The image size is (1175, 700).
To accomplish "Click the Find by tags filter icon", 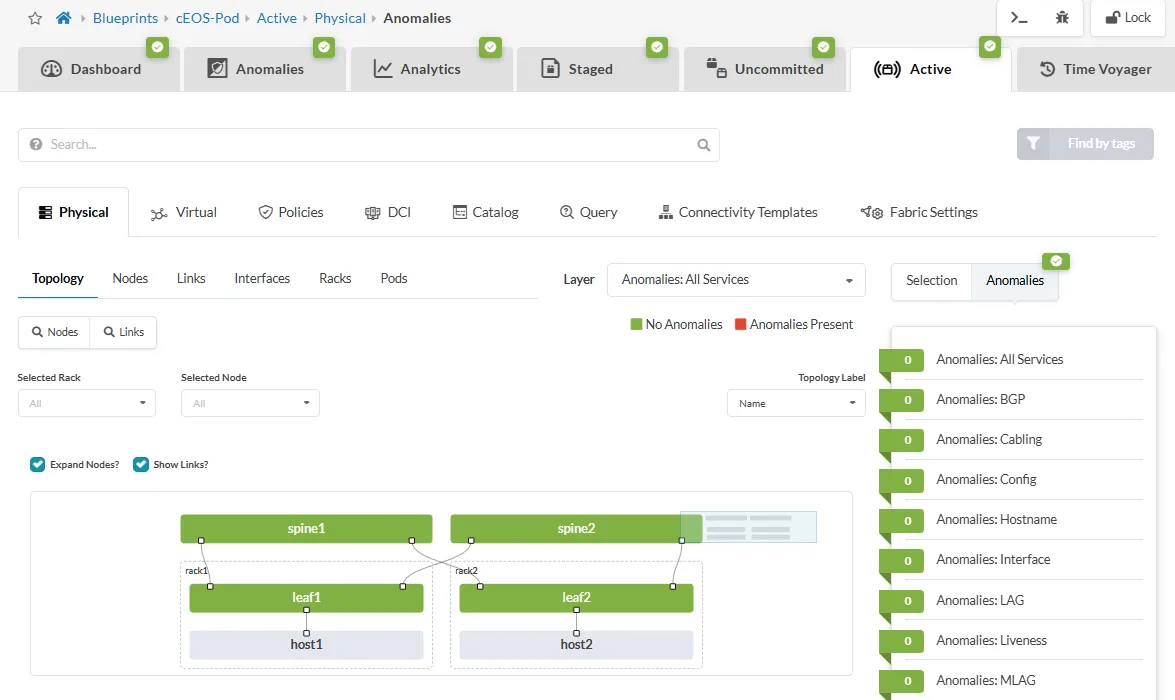I will pos(1033,144).
